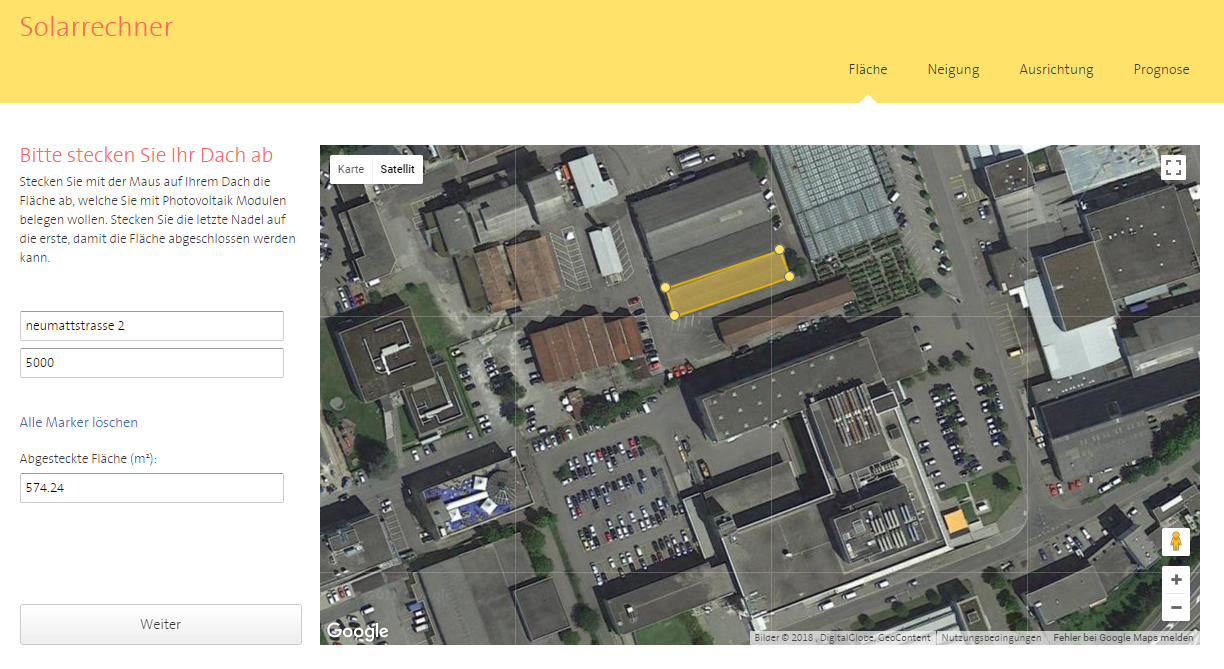The image size is (1224, 669).
Task: Go to the Ausrichtung tab
Action: (x=1056, y=69)
